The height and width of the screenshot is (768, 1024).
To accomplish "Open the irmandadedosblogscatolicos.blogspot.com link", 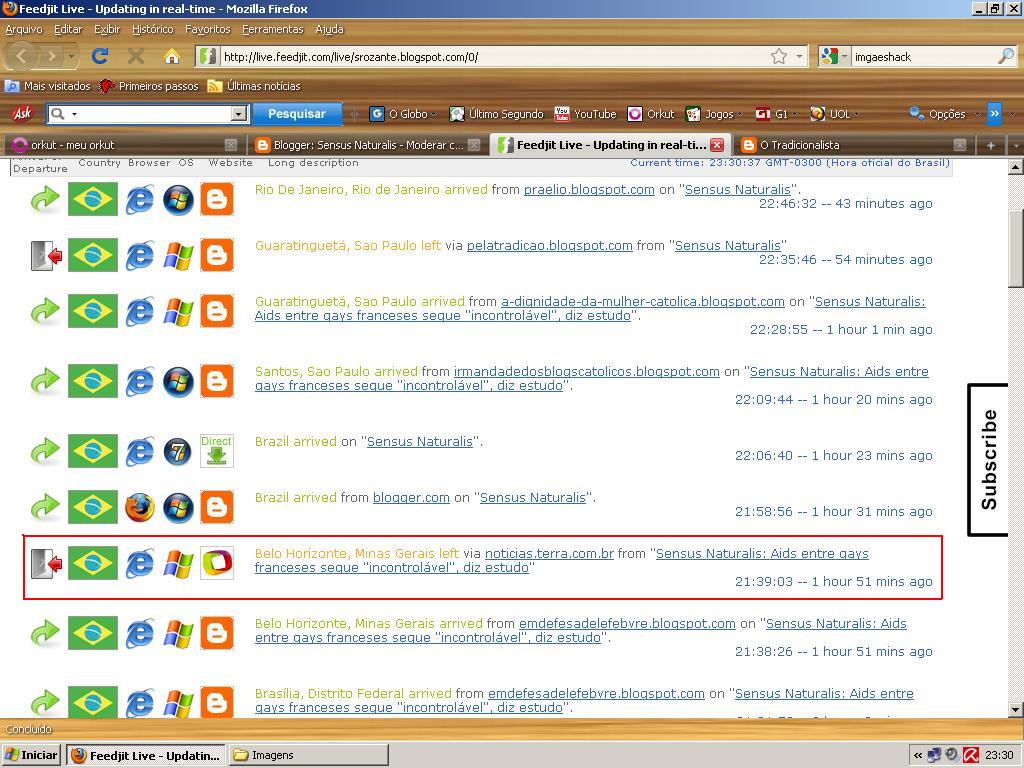I will pos(586,372).
